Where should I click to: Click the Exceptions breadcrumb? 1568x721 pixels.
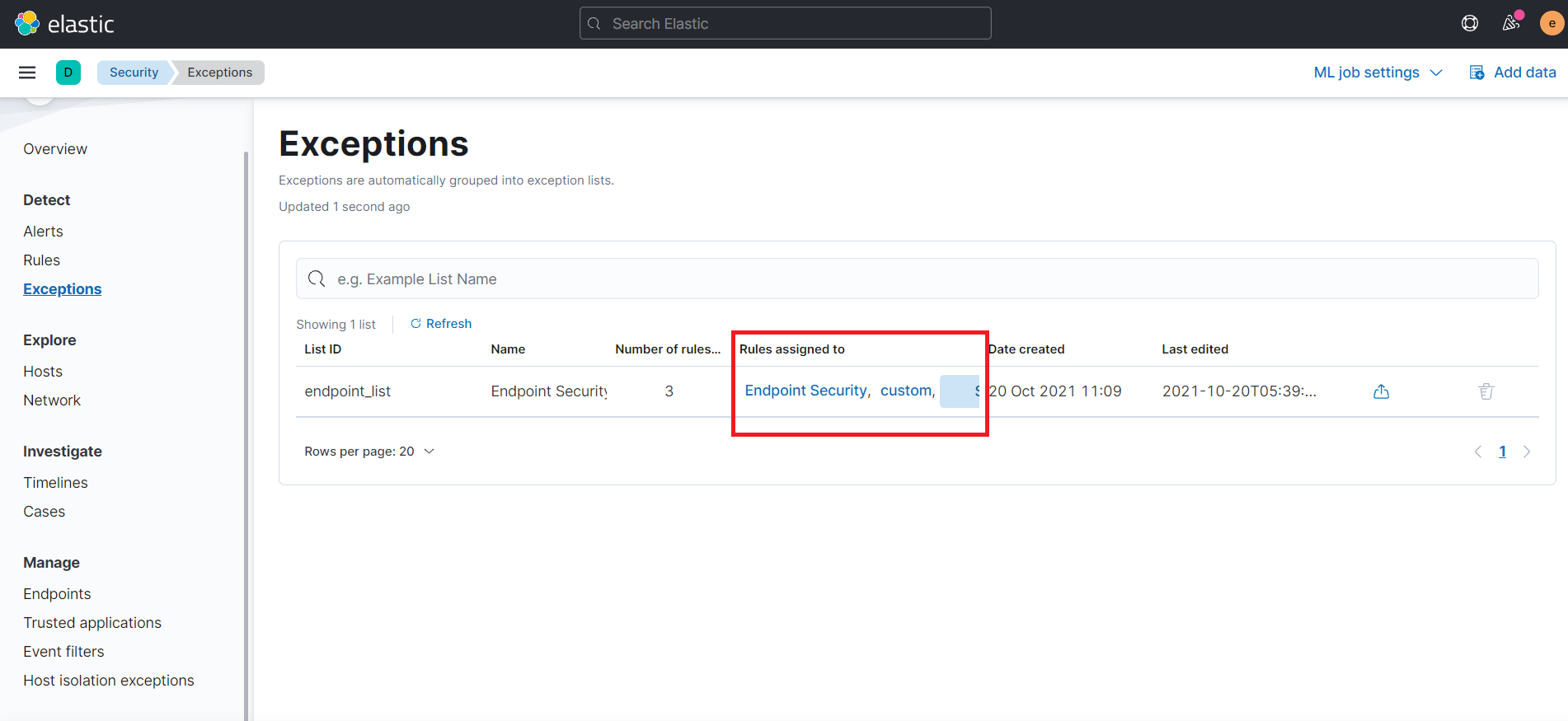[x=219, y=73]
